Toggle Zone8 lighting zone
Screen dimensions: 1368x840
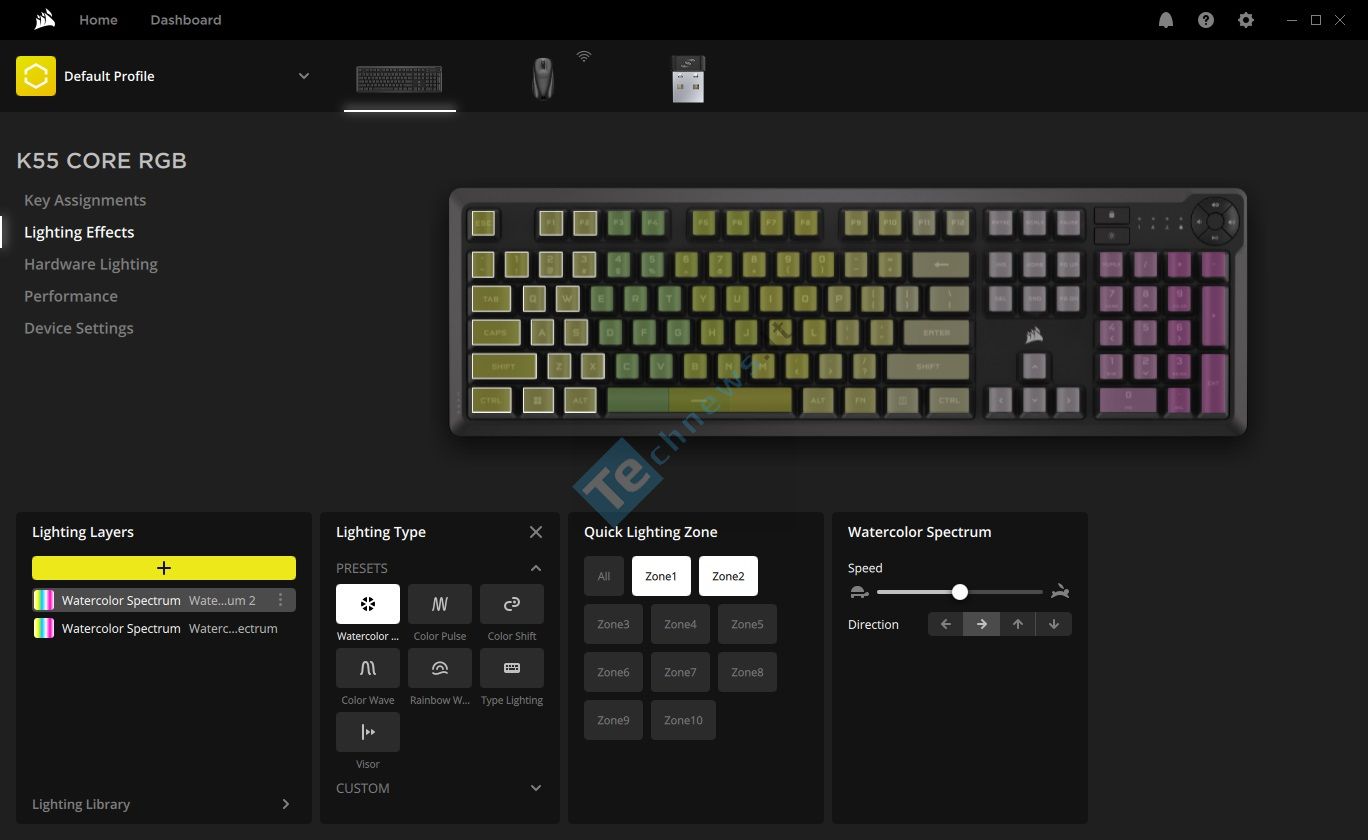click(x=747, y=672)
